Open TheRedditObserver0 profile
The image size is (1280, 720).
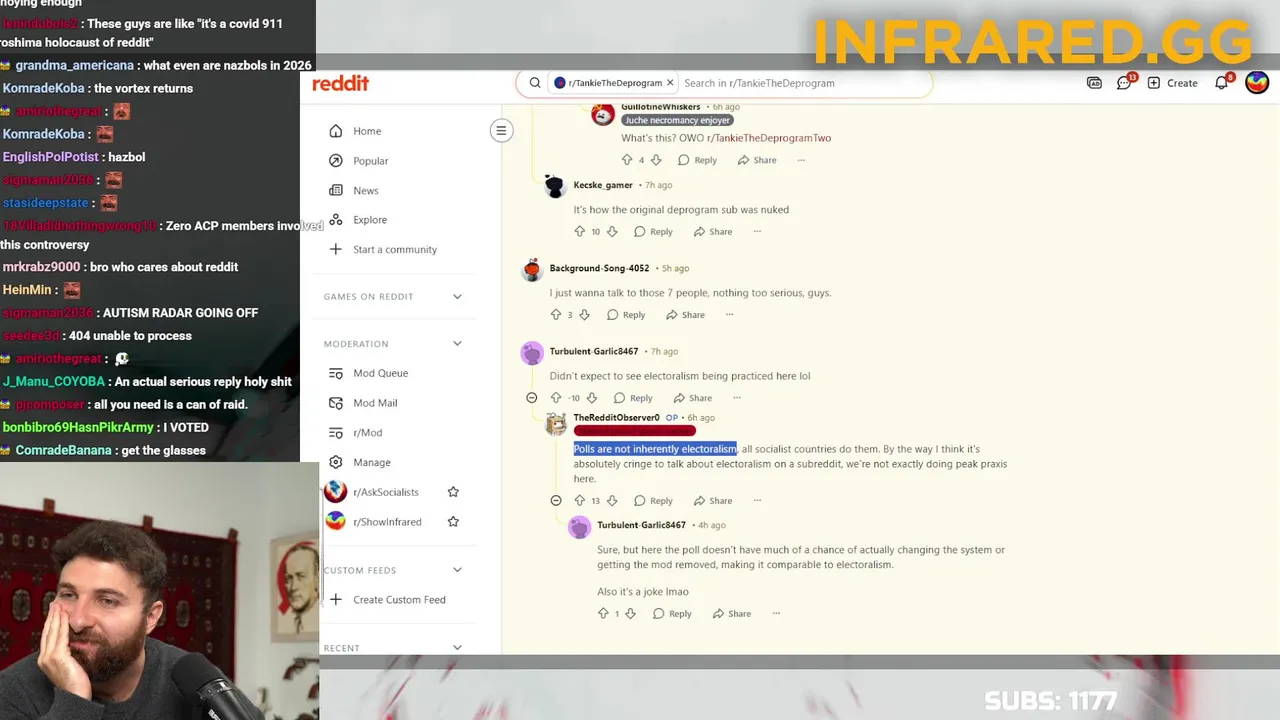pyautogui.click(x=616, y=417)
